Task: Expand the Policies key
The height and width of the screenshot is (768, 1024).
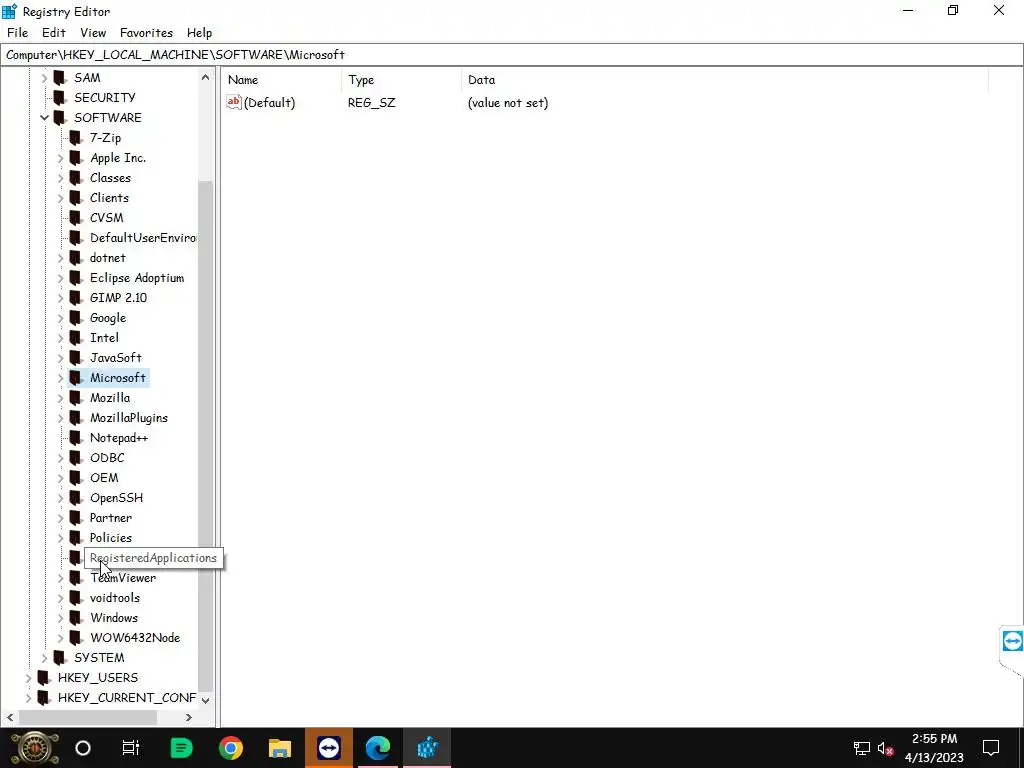Action: pyautogui.click(x=61, y=538)
